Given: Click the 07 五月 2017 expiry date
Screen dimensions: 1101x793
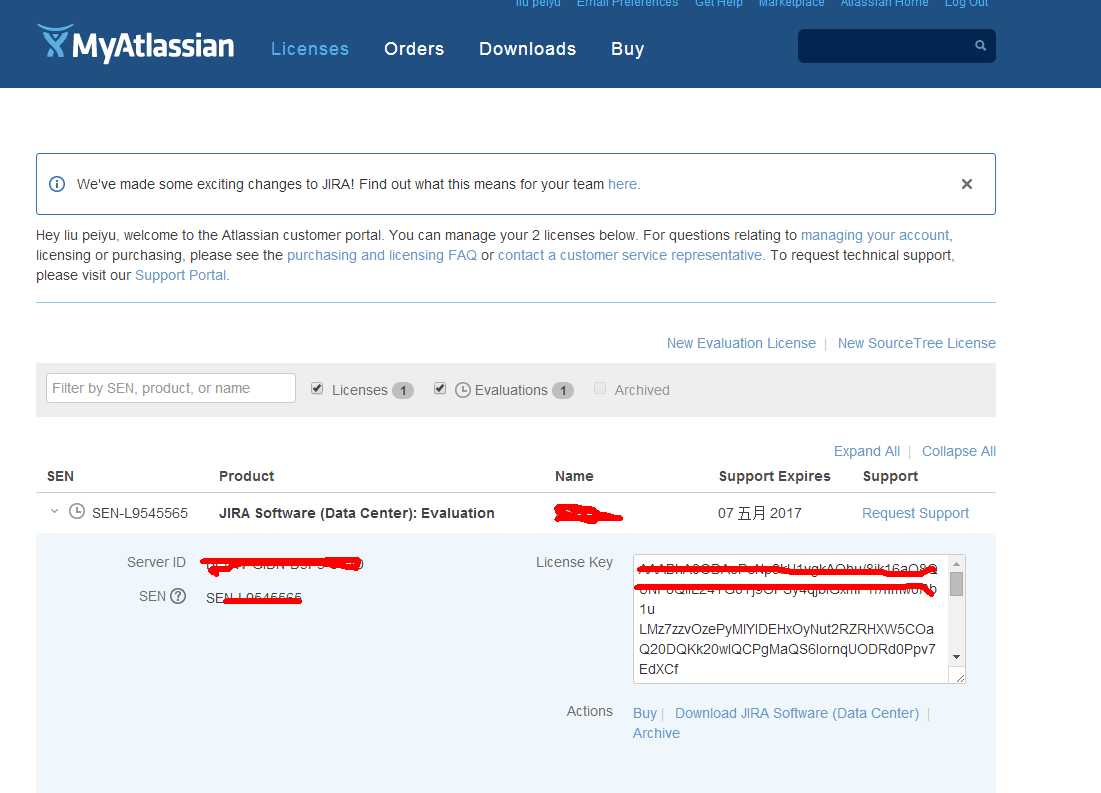Looking at the screenshot, I should (760, 513).
